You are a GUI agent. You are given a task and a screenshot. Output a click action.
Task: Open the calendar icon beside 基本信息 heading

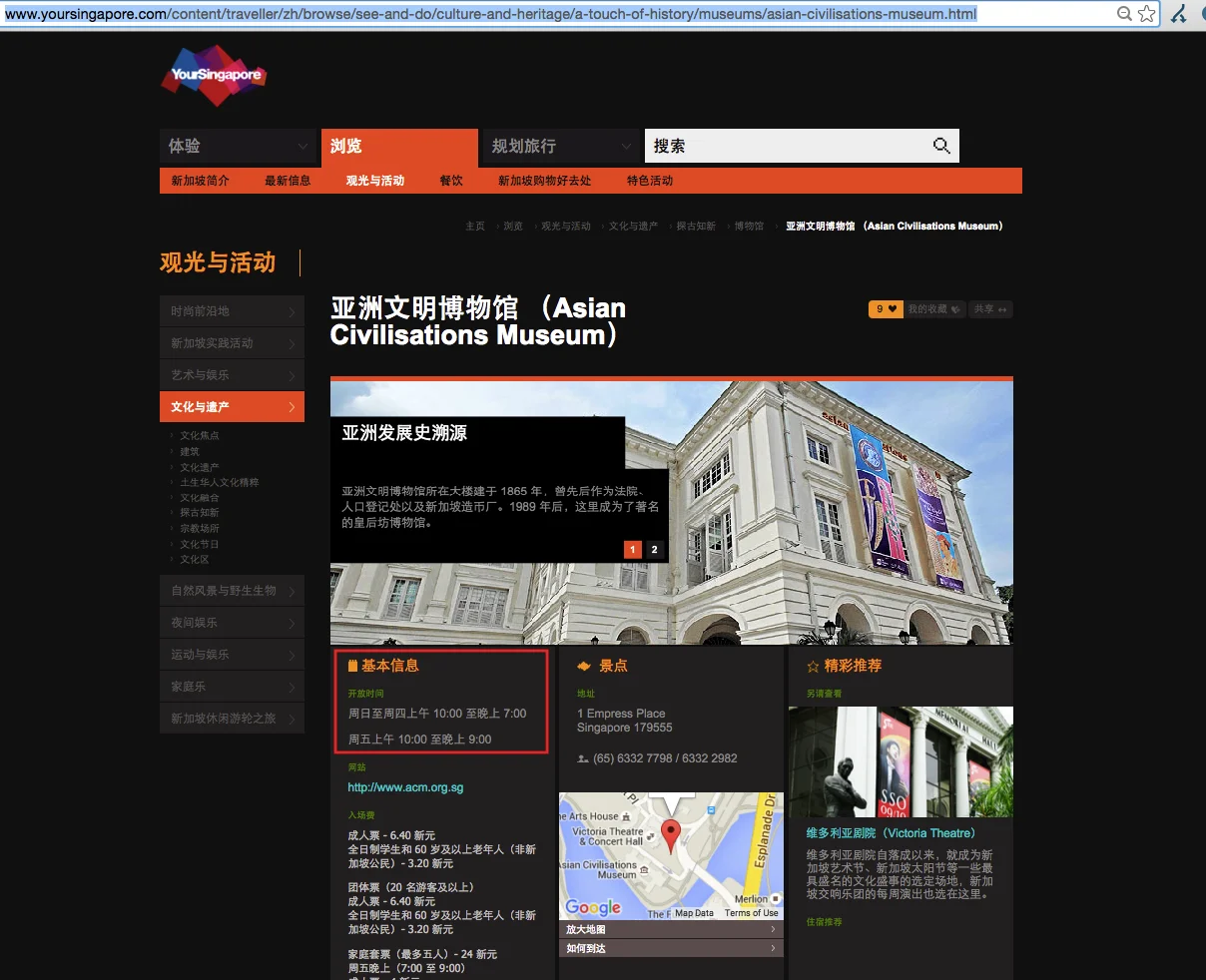click(x=350, y=665)
